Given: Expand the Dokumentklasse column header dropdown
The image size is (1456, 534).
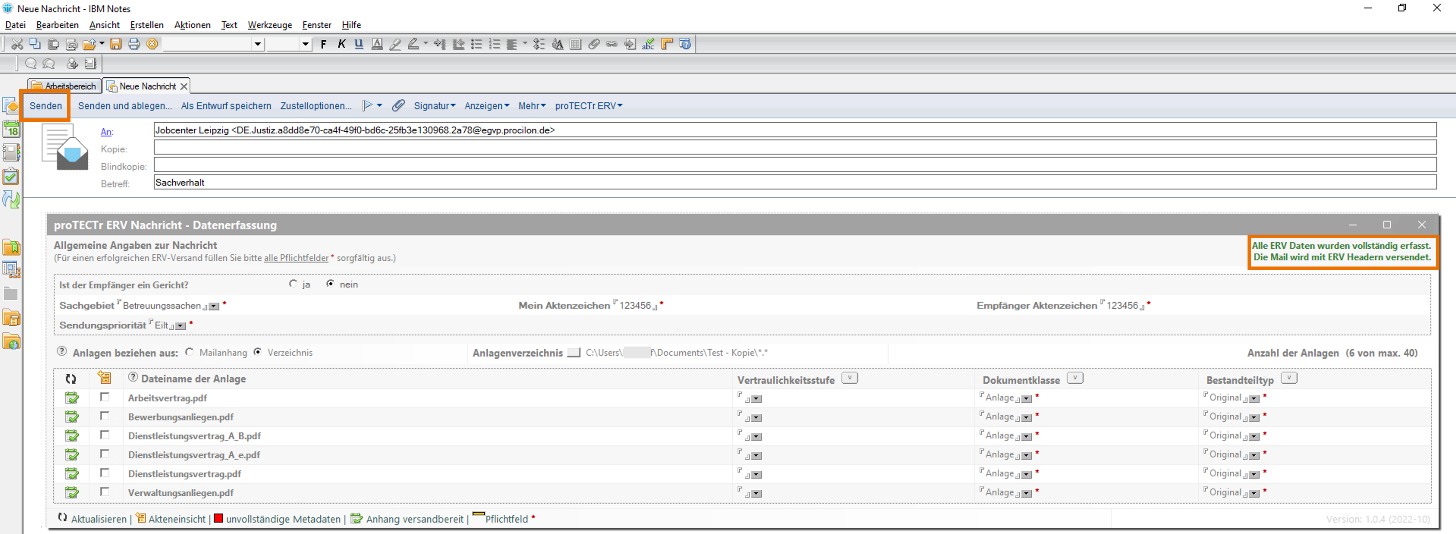Looking at the screenshot, I should pyautogui.click(x=1074, y=378).
